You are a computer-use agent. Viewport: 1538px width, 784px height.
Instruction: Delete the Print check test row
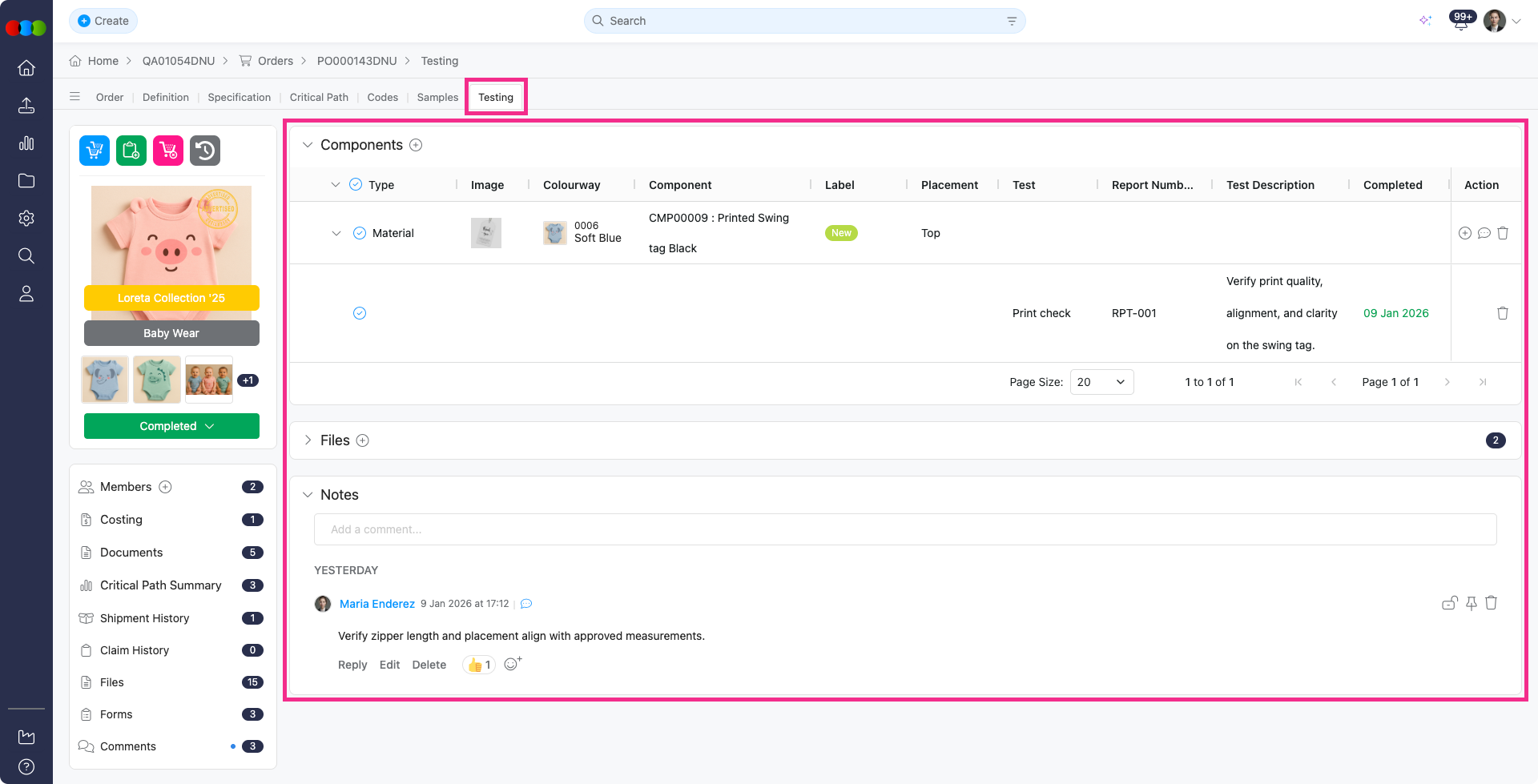(x=1502, y=313)
